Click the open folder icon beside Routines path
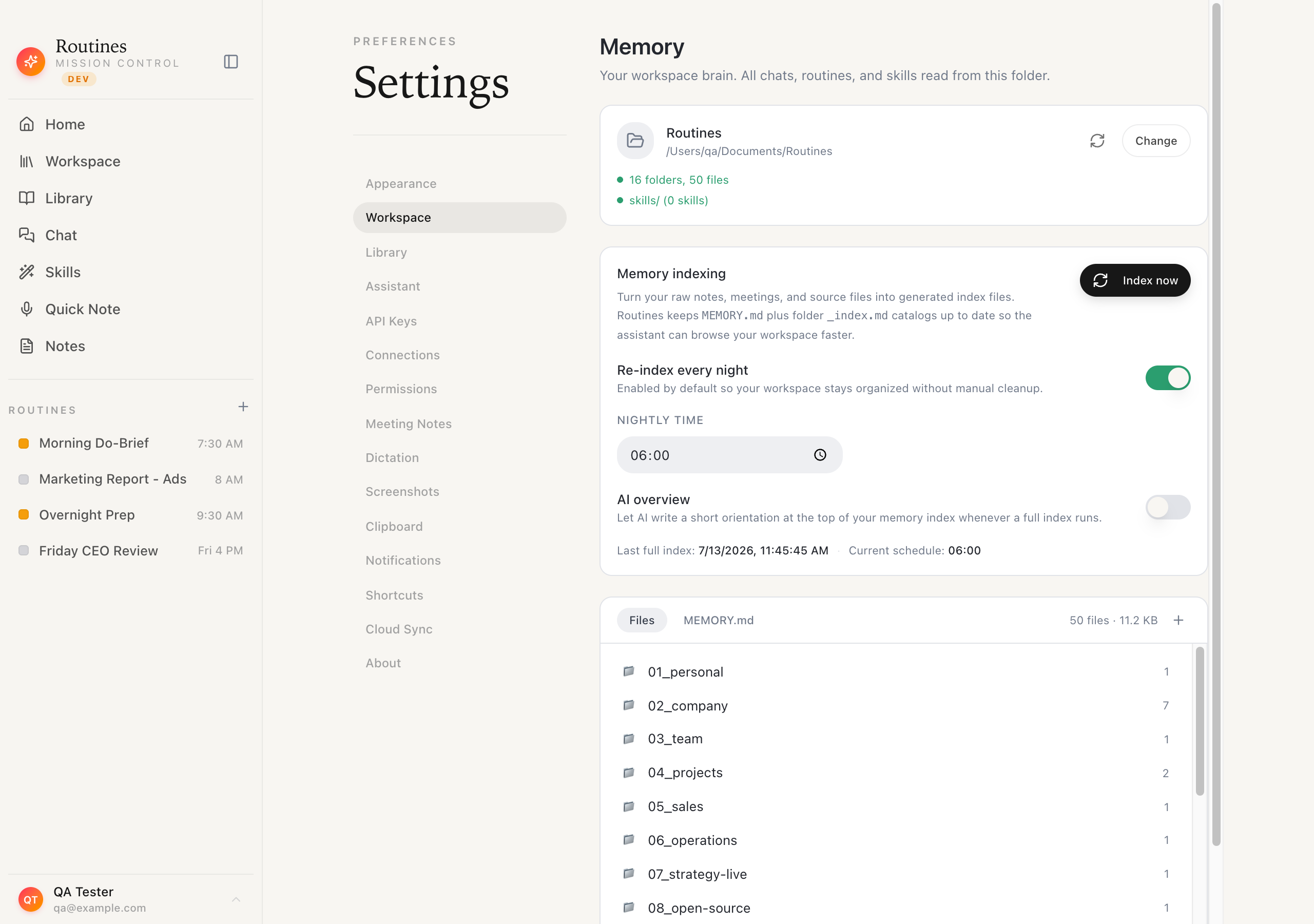The width and height of the screenshot is (1314, 924). coord(635,141)
